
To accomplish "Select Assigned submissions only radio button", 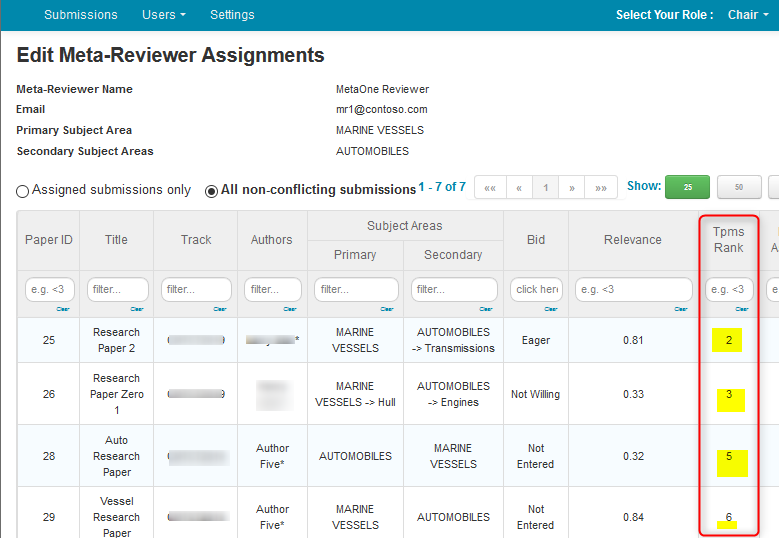I will click(x=22, y=191).
